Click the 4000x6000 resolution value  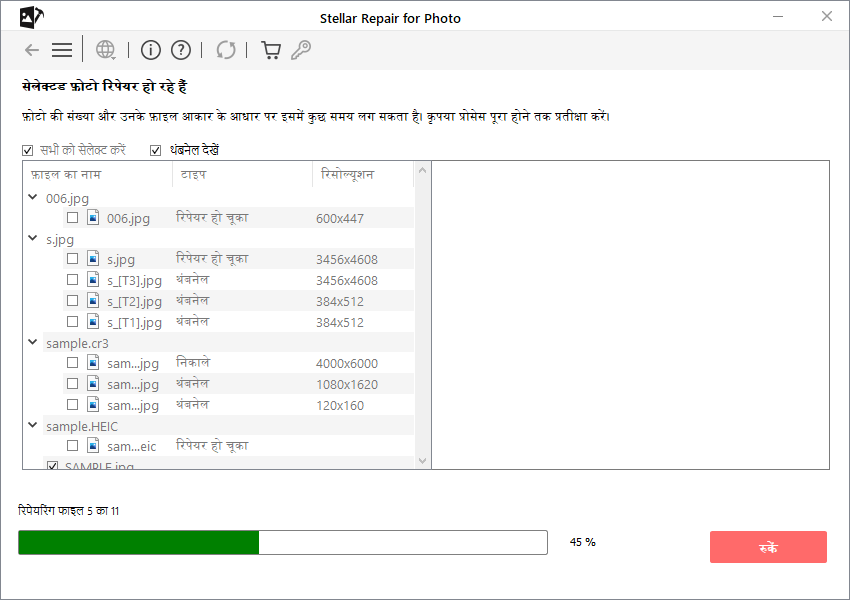coord(347,364)
